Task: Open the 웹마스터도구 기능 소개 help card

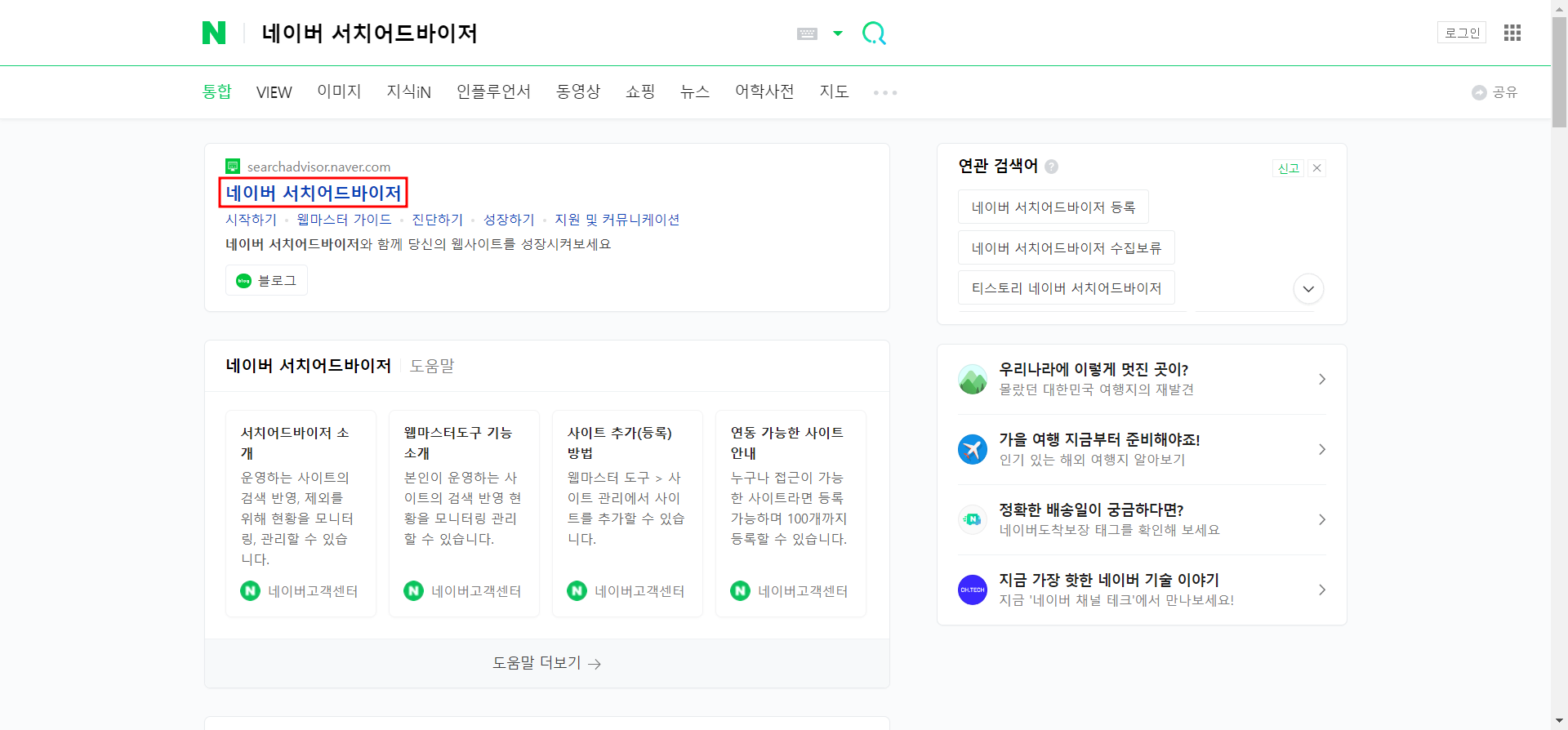Action: pyautogui.click(x=464, y=513)
